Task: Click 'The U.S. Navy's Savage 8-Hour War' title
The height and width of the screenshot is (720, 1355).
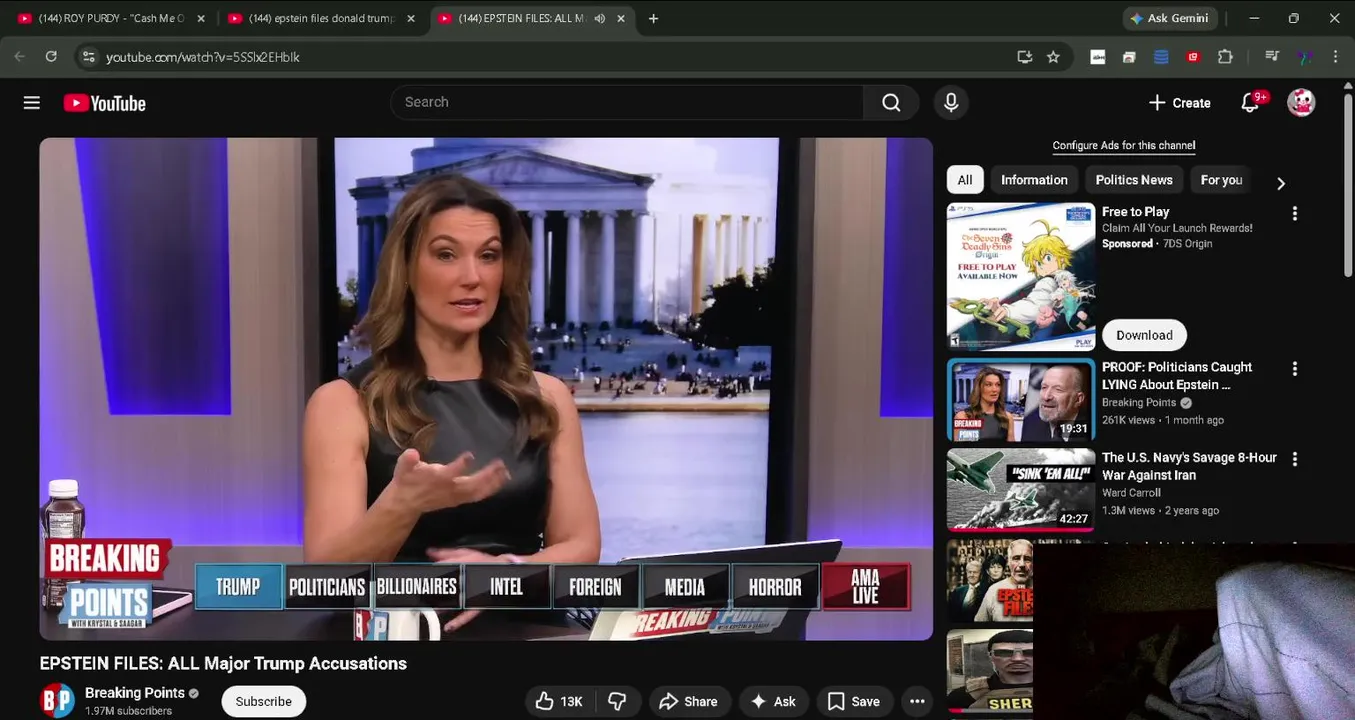Action: click(1189, 467)
